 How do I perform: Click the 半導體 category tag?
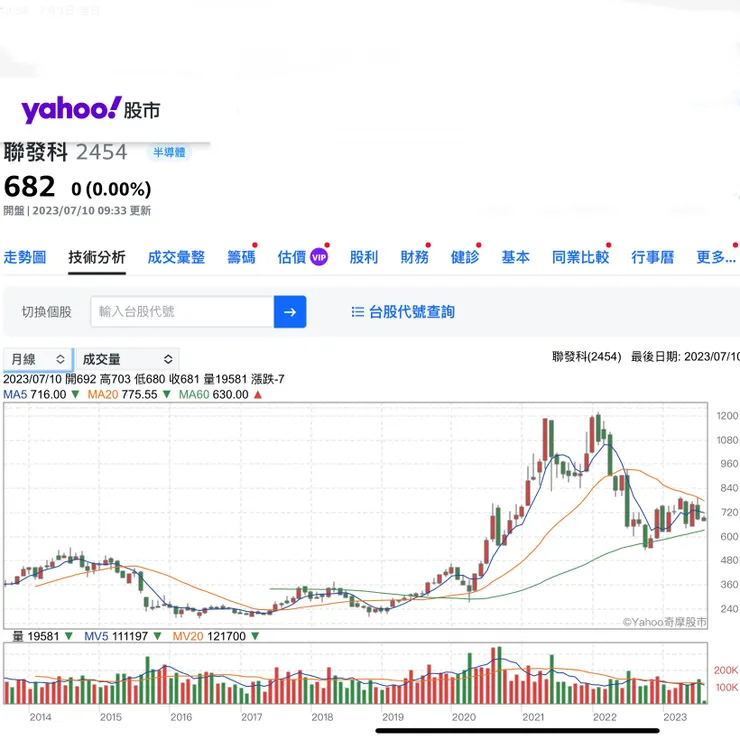pyautogui.click(x=169, y=152)
